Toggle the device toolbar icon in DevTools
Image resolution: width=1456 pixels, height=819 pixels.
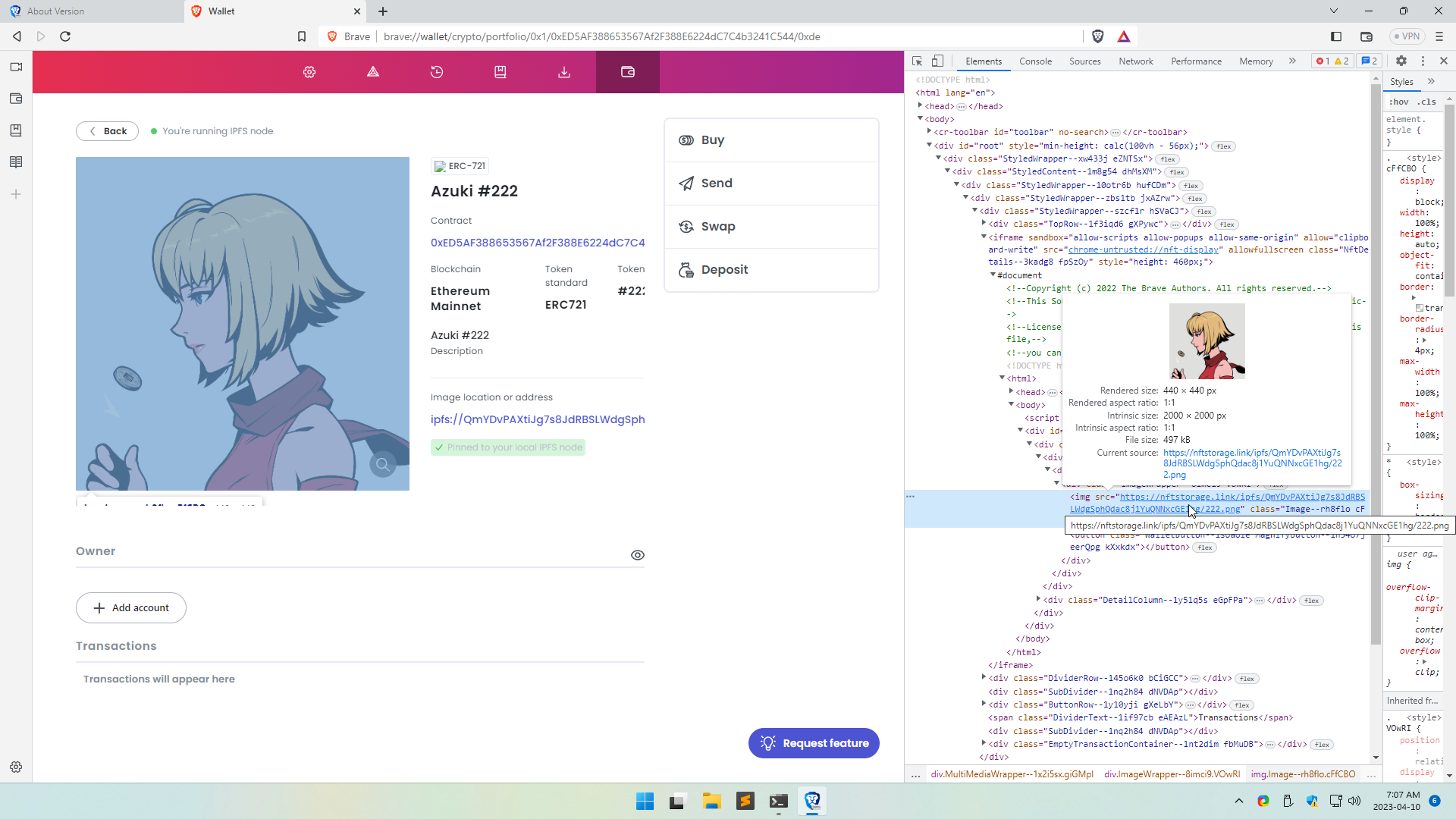938,61
